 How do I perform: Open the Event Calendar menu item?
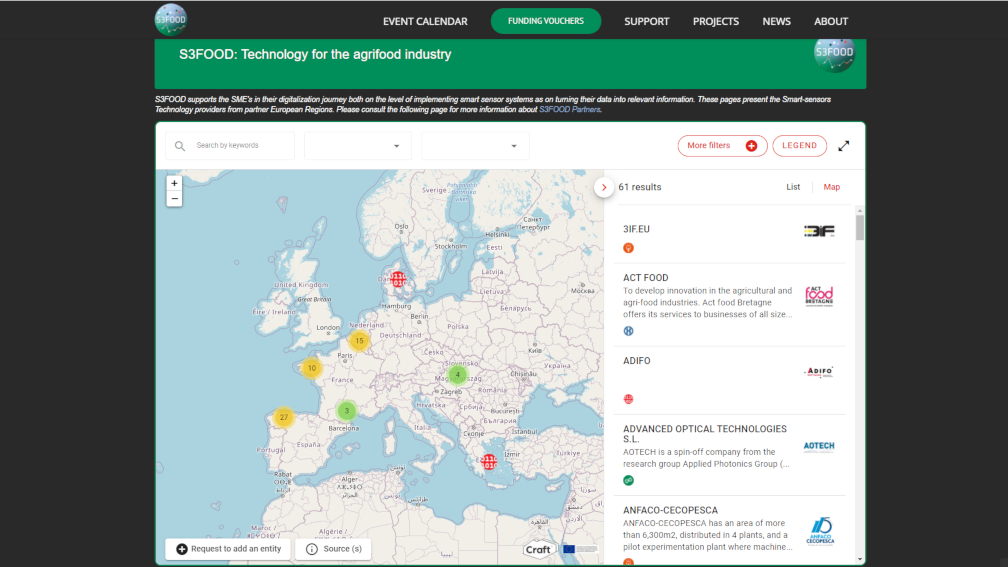pos(425,21)
